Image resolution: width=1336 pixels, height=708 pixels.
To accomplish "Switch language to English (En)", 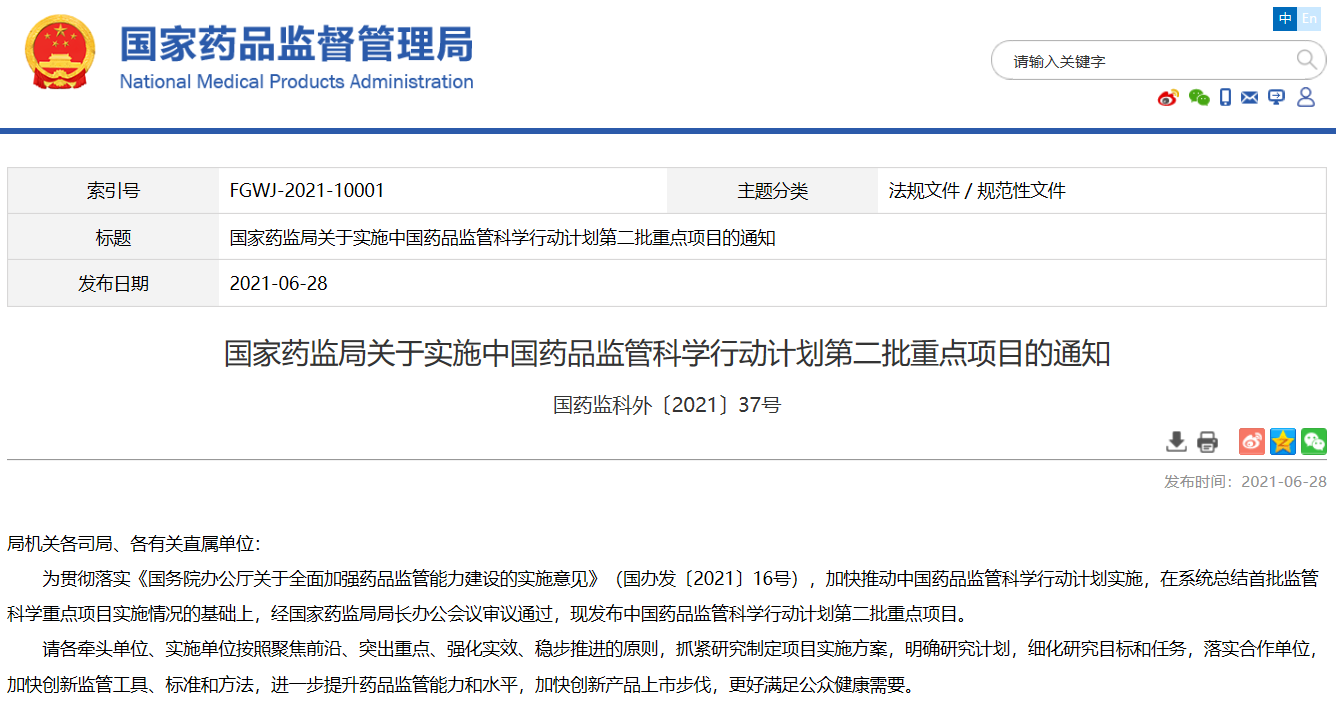I will pos(1309,19).
